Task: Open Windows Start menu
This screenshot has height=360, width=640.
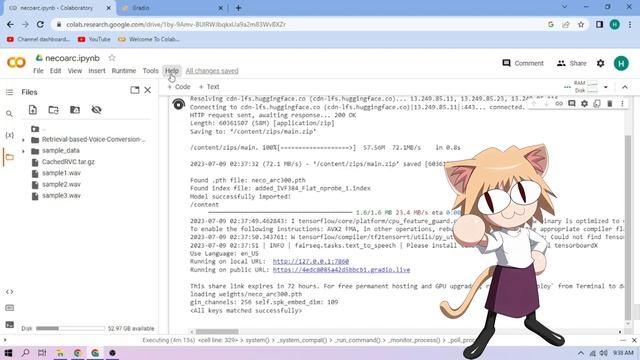Action: pyautogui.click(x=8, y=353)
